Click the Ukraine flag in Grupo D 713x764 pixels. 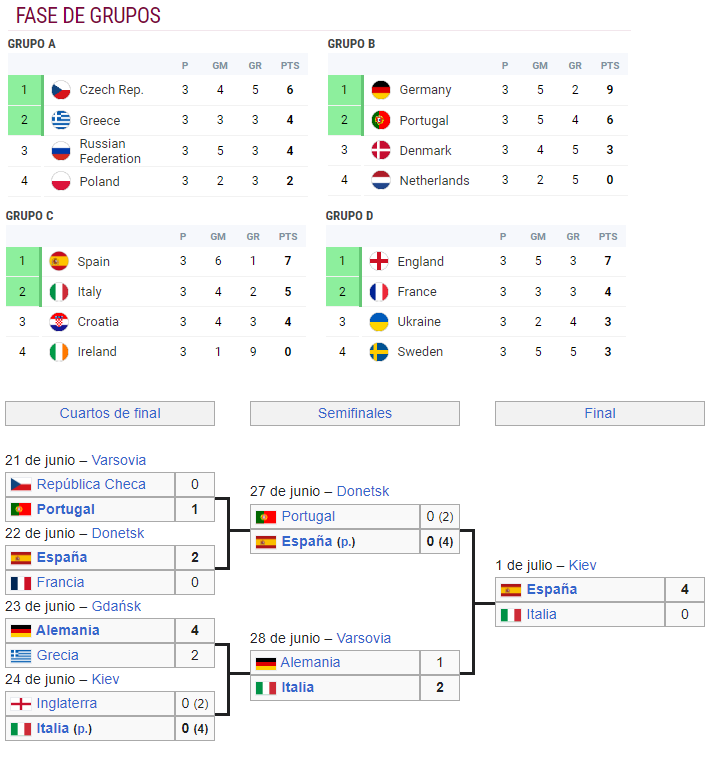(x=379, y=322)
